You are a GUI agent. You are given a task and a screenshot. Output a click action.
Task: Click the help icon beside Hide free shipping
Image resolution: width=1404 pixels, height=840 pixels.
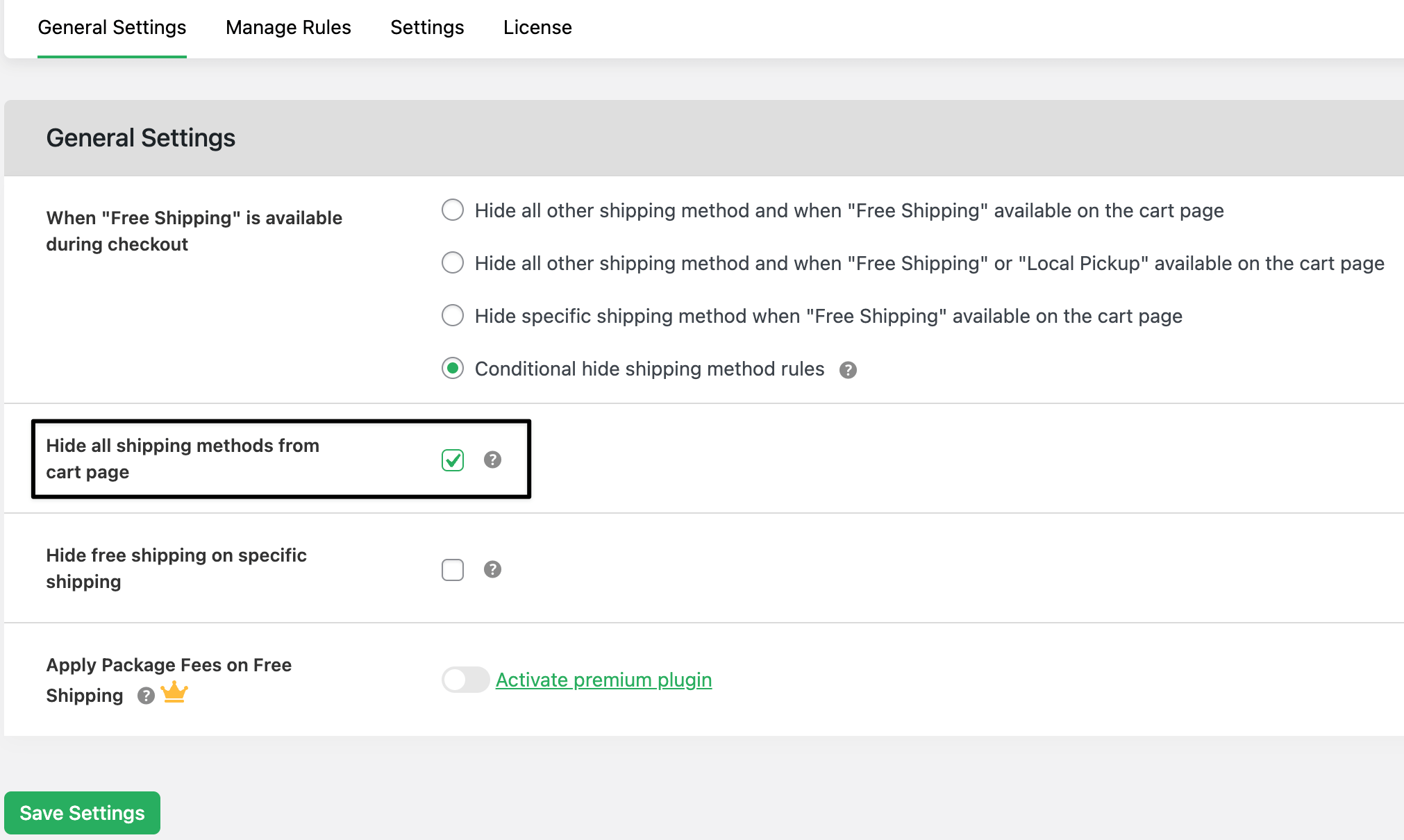coord(492,569)
